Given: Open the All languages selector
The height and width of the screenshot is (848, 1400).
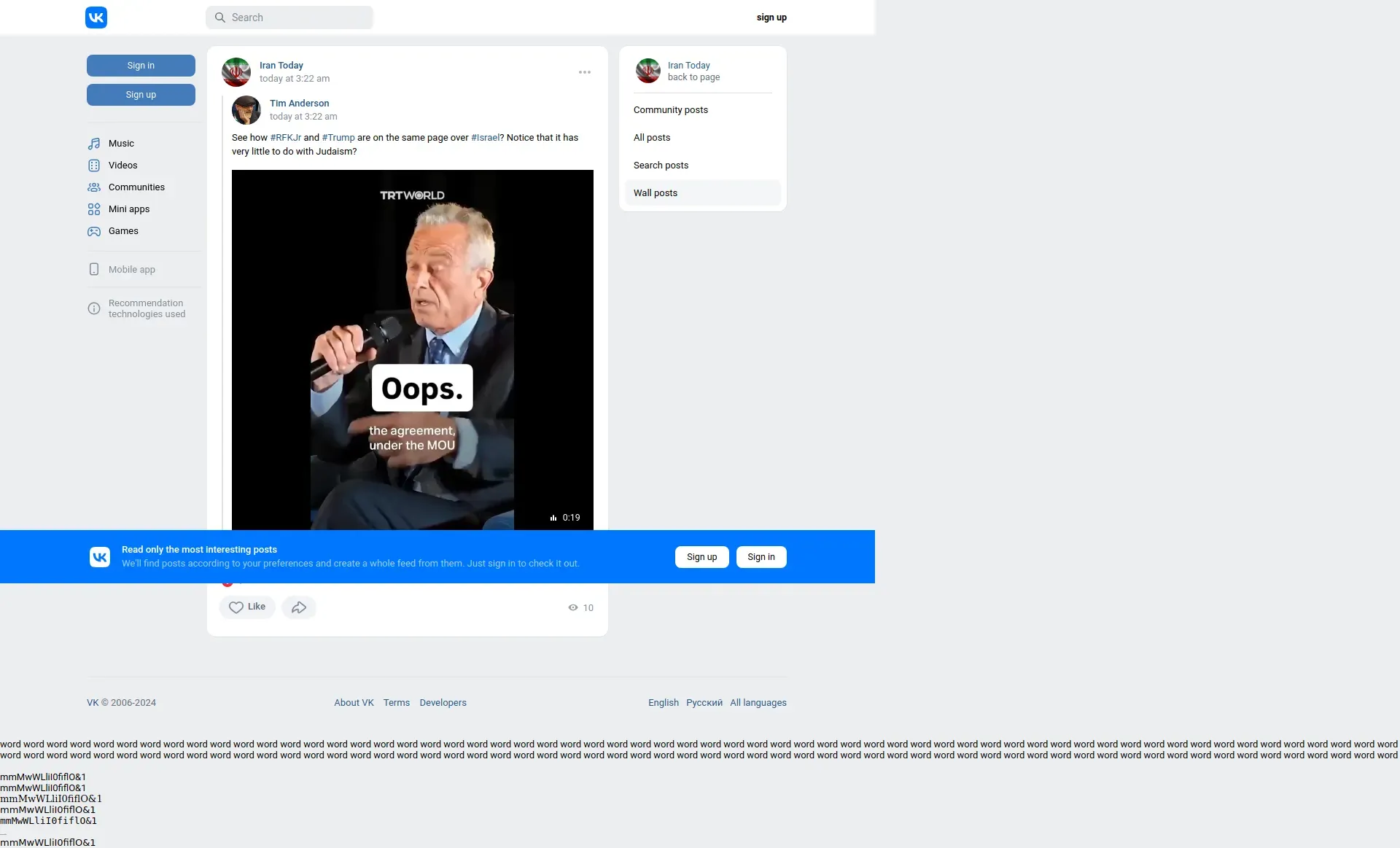Looking at the screenshot, I should 758,703.
